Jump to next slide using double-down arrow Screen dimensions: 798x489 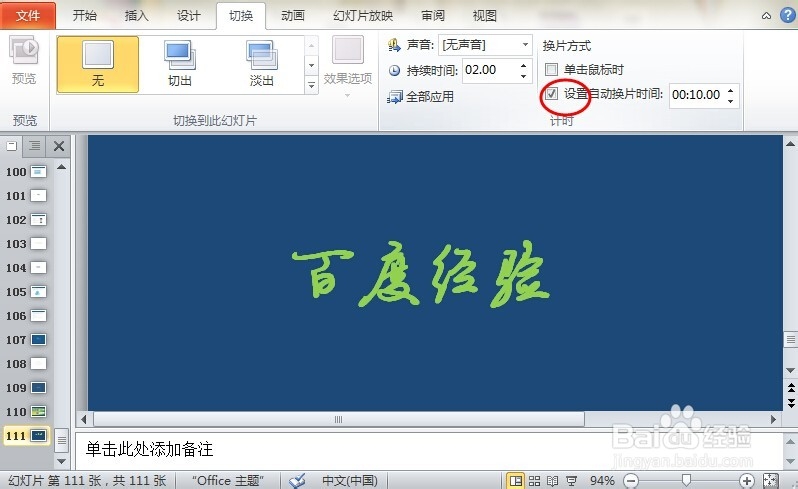pyautogui.click(x=791, y=403)
